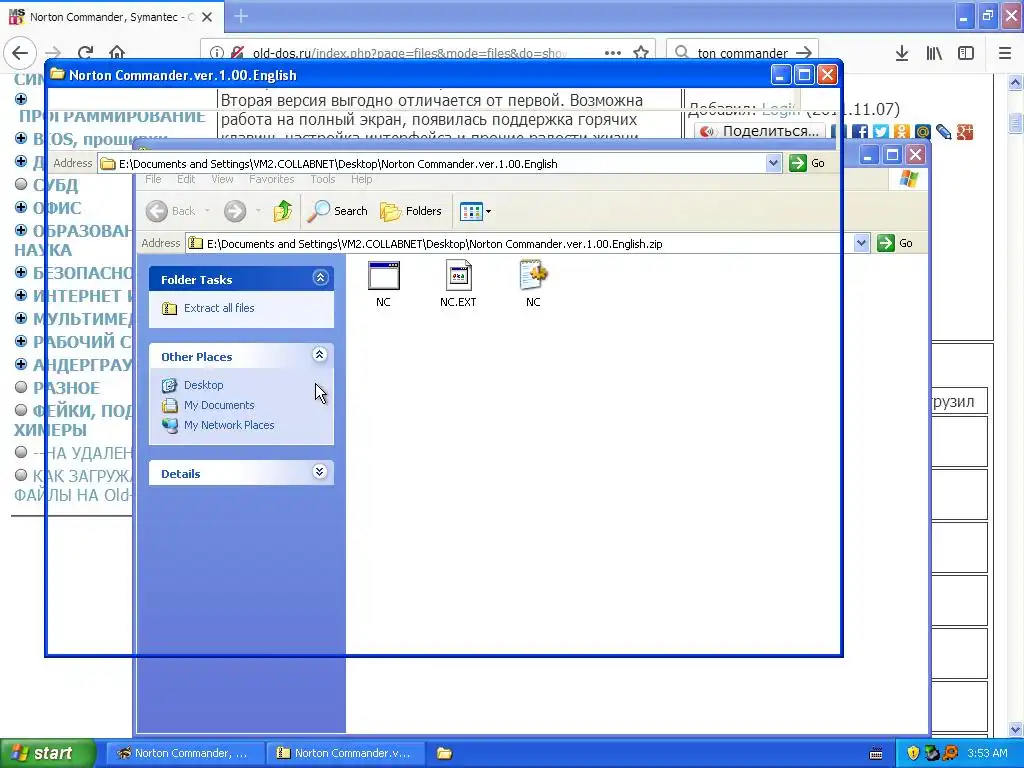Share via the Odnoklassniki orange icon
The image size is (1024, 768).
[902, 132]
